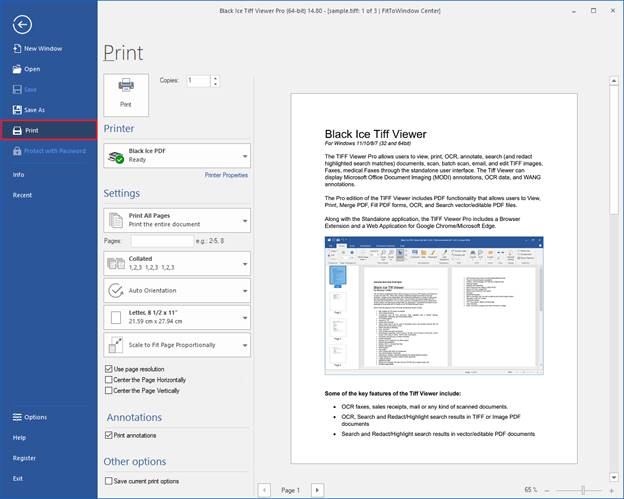This screenshot has height=499, width=624.
Task: Click the vertical scrollbar thumb
Action: (x=614, y=150)
